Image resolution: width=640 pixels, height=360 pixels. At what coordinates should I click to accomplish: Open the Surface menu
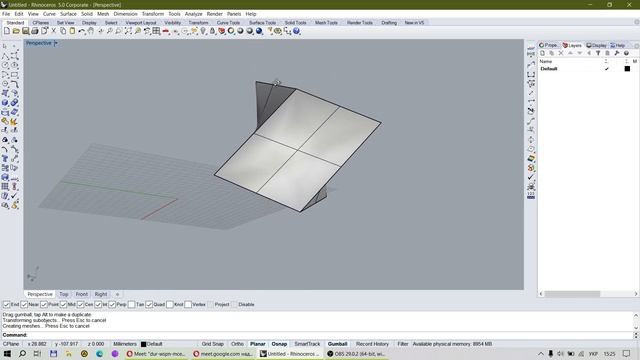68,14
